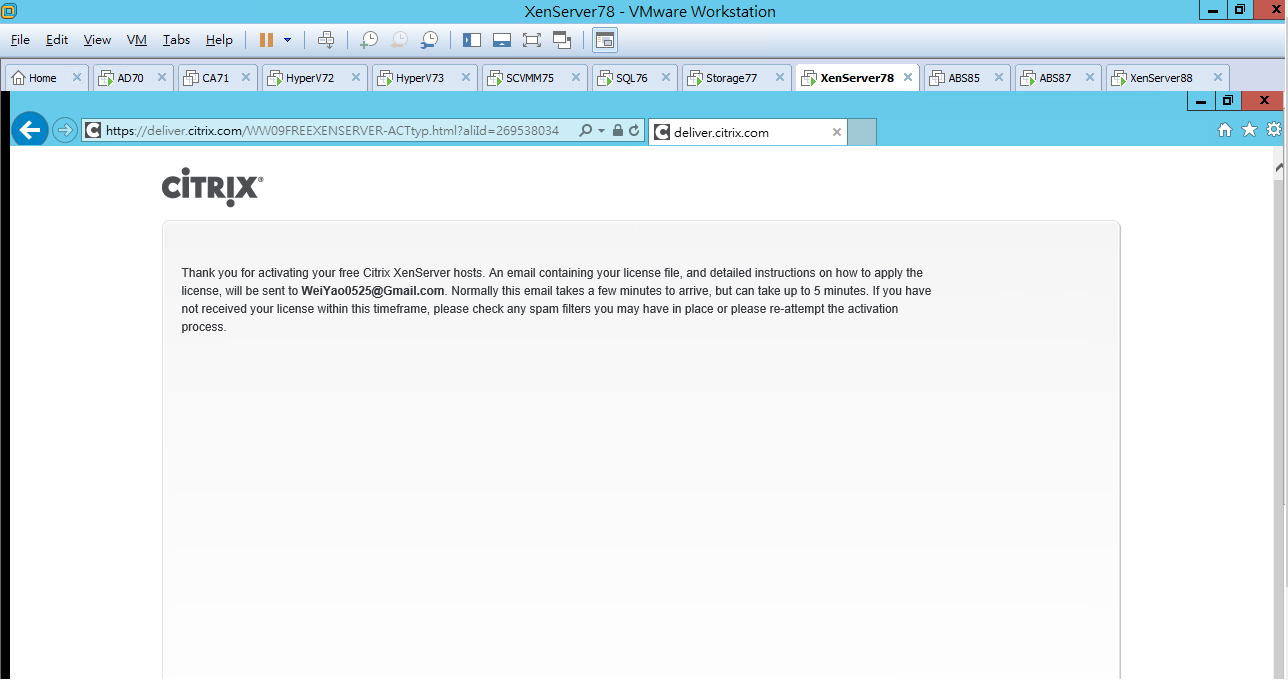Viewport: 1288px width, 680px height.
Task: Open the File menu
Action: [20, 40]
